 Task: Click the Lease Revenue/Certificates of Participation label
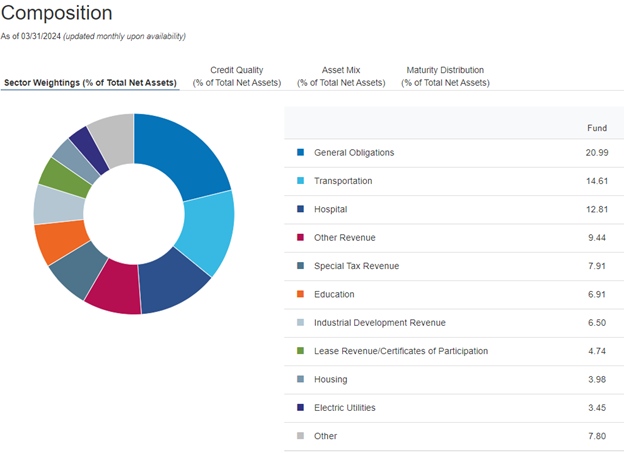tap(400, 351)
